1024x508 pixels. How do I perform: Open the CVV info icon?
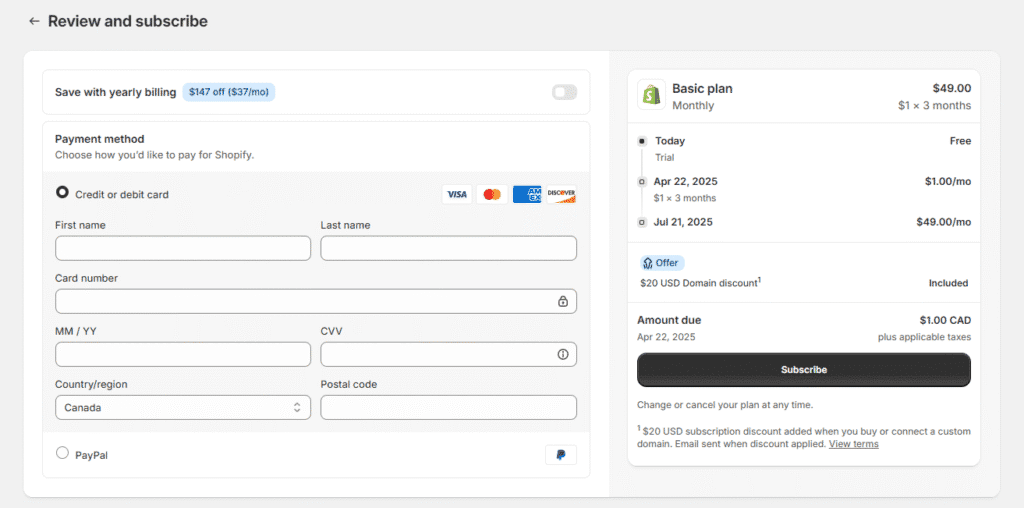coord(563,355)
